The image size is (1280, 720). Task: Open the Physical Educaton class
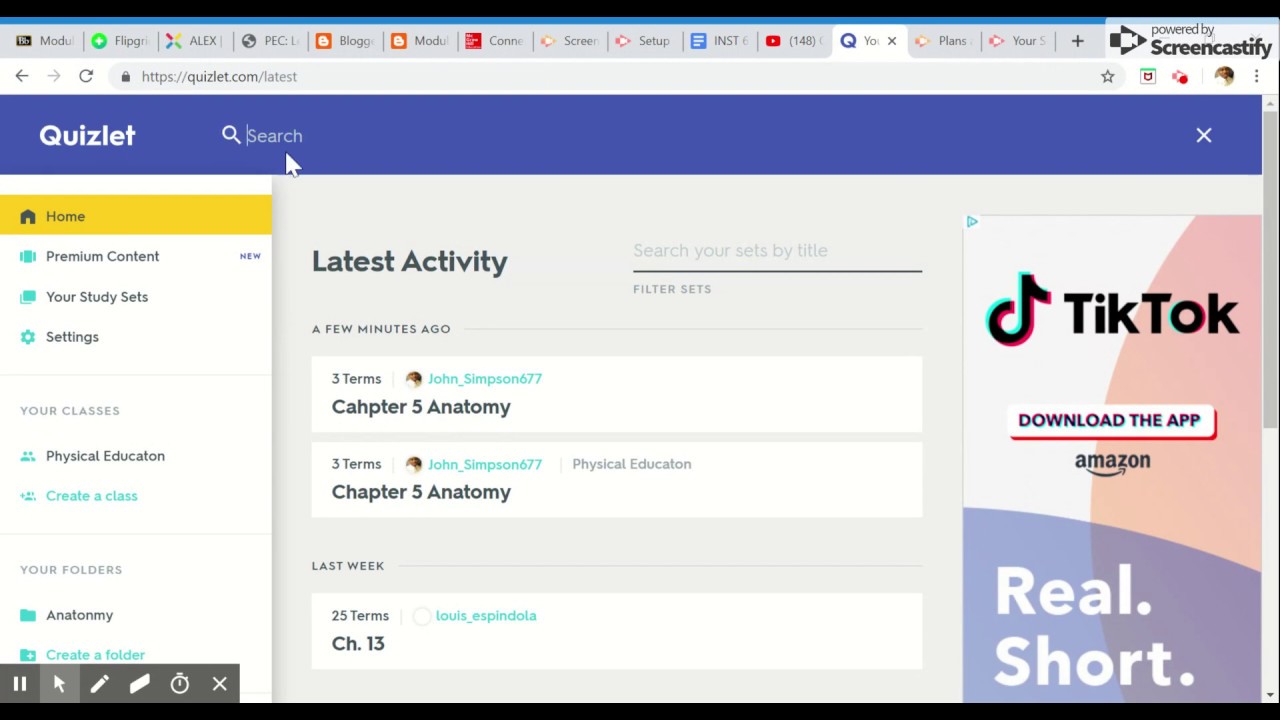click(x=105, y=456)
